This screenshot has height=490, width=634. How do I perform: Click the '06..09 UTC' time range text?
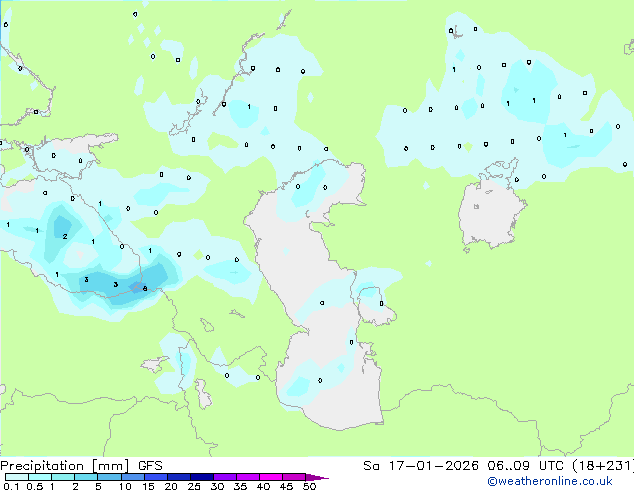click(525, 466)
